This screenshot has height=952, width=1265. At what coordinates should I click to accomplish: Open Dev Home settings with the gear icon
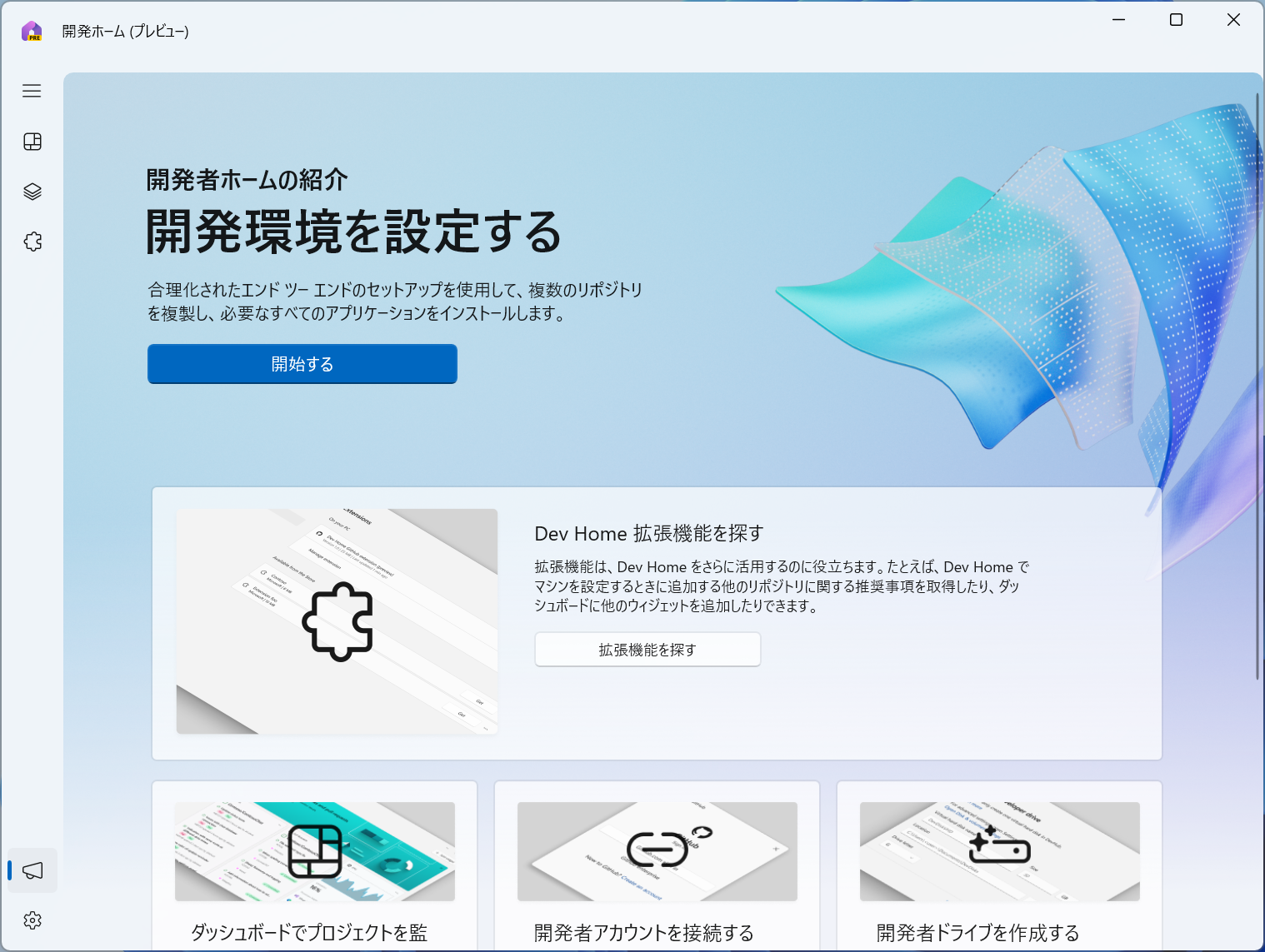click(32, 920)
